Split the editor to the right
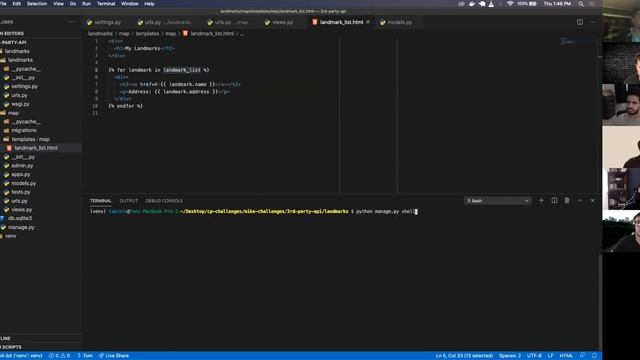 pos(580,22)
